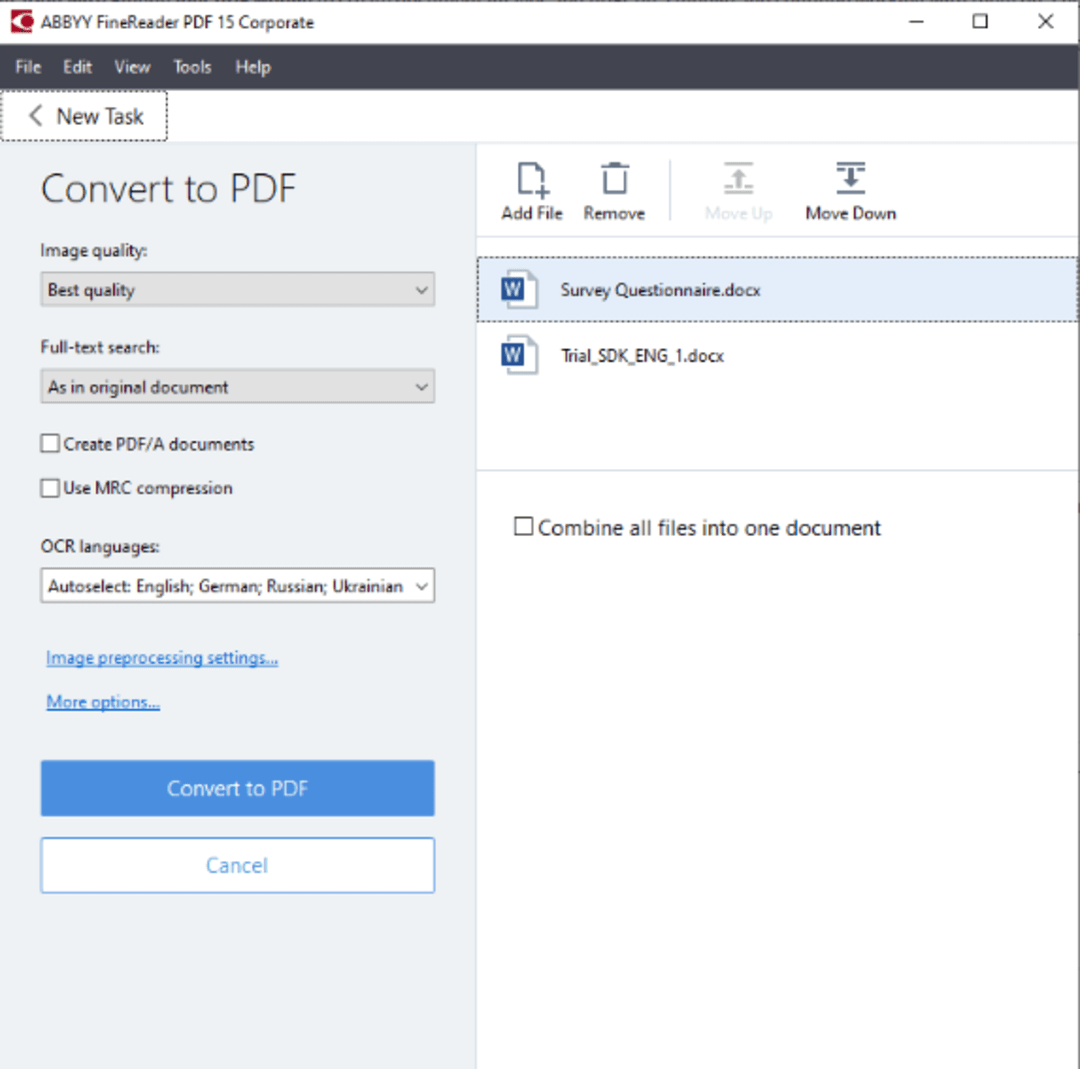Screen dimensions: 1080x1069
Task: Click the Word icon beside Trial_SDK_ENG_1.docx
Action: [518, 356]
